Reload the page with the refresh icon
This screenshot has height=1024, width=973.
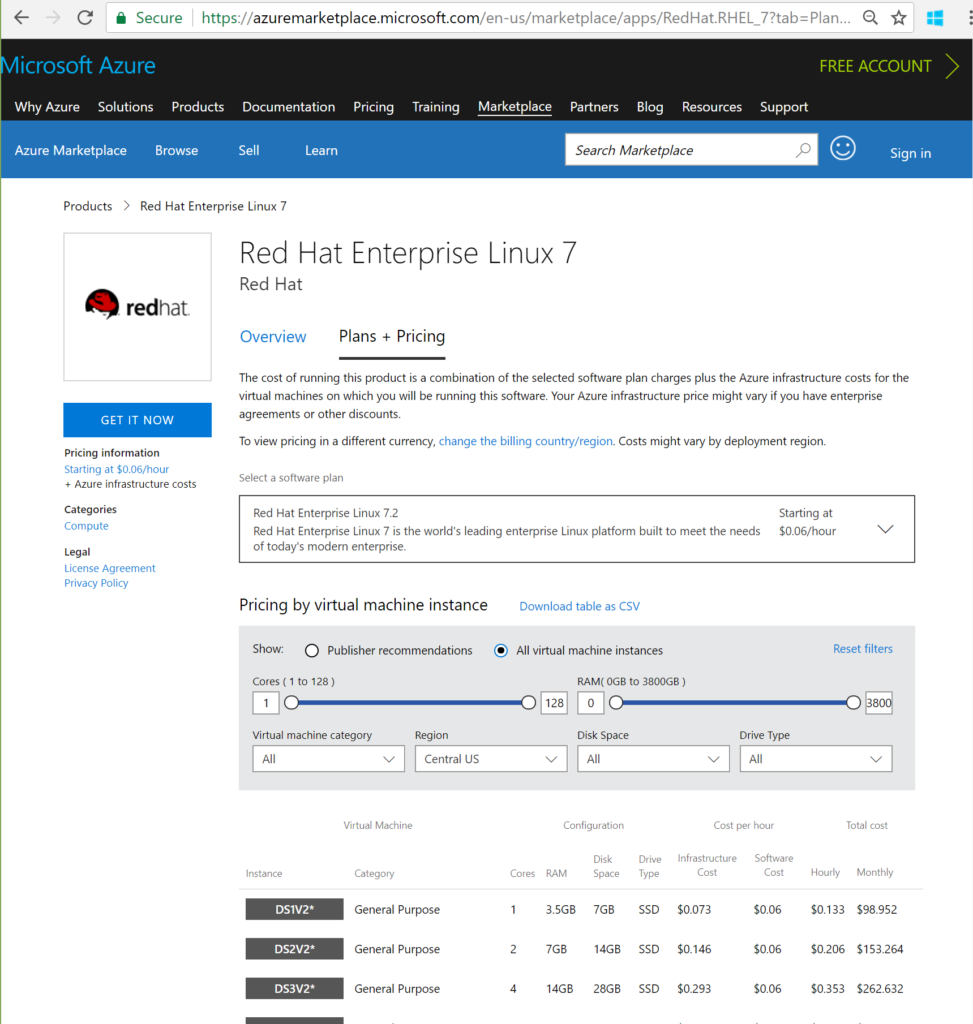point(85,18)
